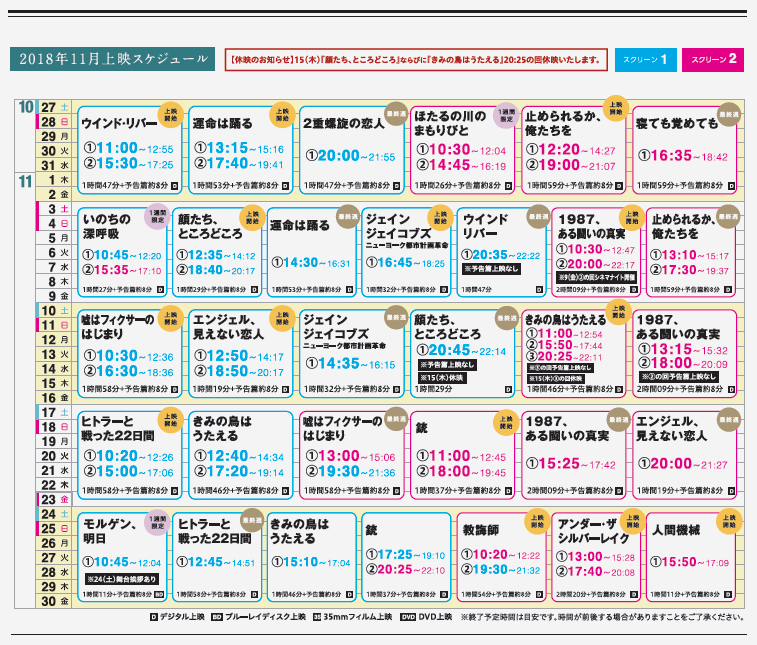The height and width of the screenshot is (645, 757).
Task: Click the 17:25~19:10 showtime
Action: [x=406, y=554]
